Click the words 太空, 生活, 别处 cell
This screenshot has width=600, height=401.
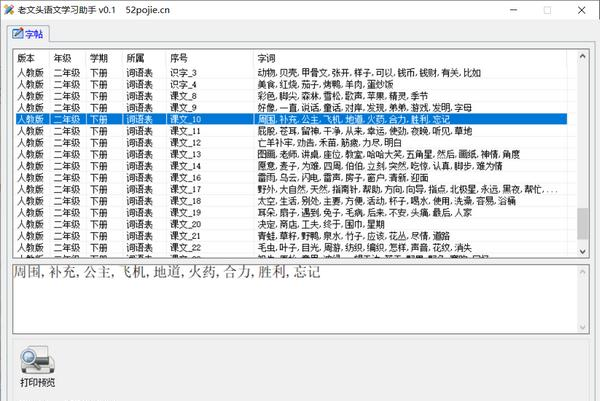[x=386, y=201]
